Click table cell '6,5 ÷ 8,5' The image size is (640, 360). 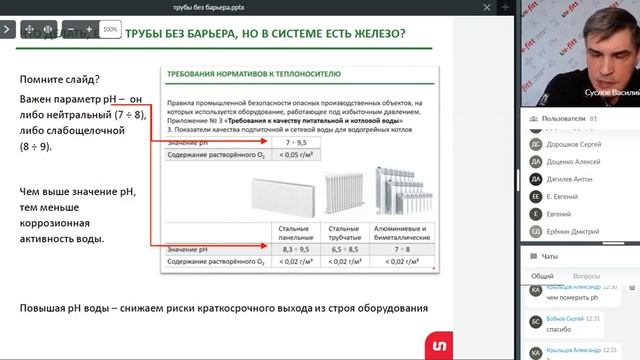(345, 249)
